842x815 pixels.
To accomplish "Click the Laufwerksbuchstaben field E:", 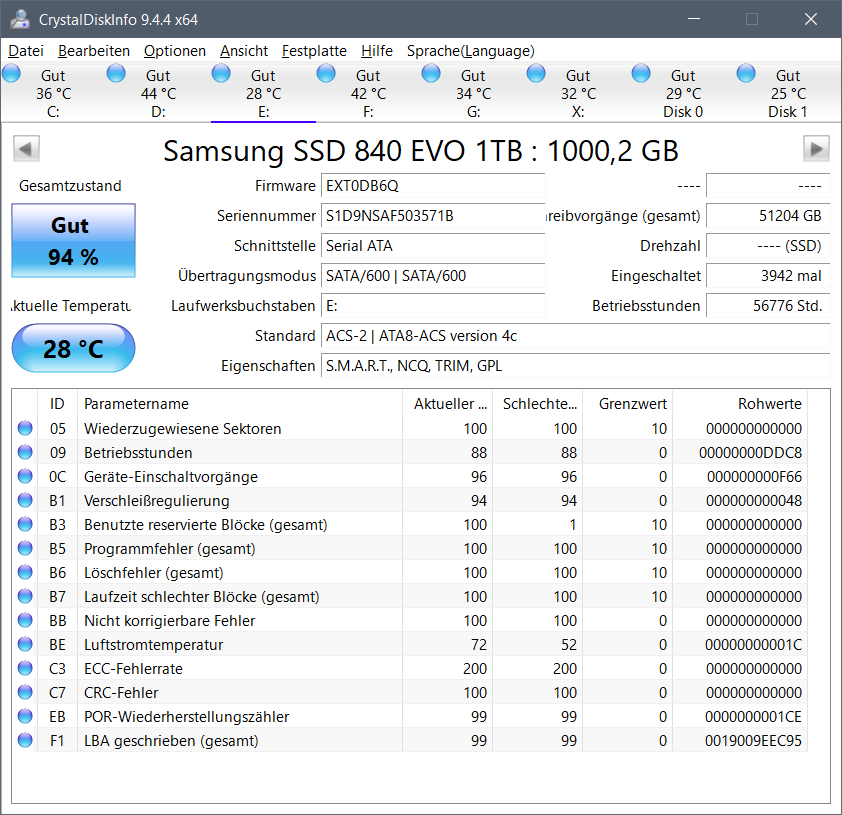I will point(433,306).
